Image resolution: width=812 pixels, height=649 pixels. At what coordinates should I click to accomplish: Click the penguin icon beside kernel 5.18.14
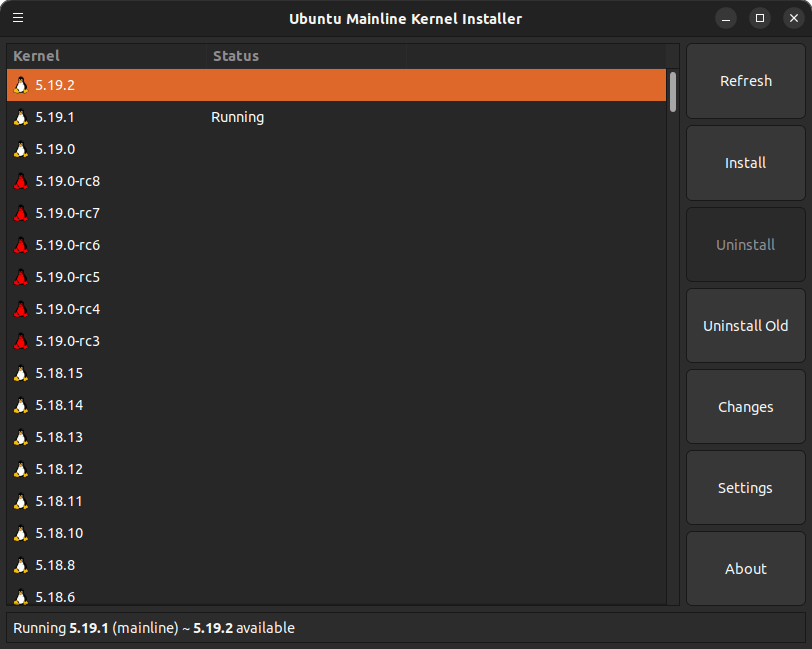pyautogui.click(x=21, y=405)
